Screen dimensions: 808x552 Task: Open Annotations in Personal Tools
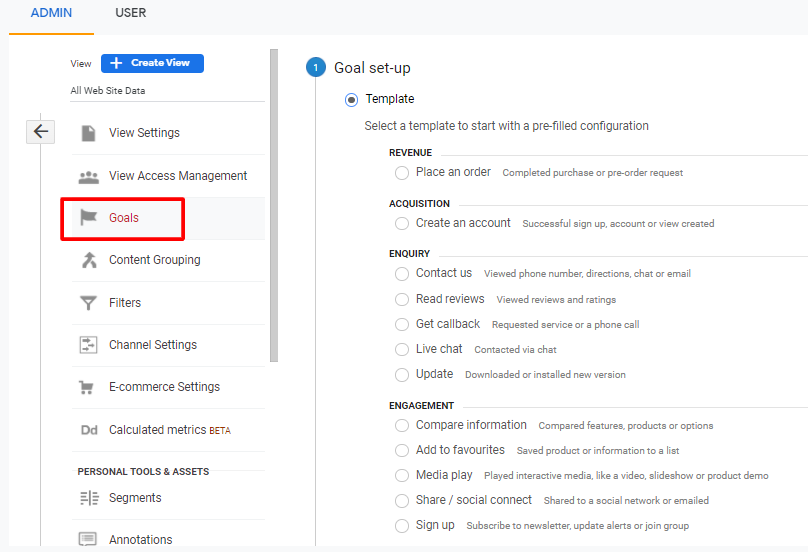[x=140, y=540]
